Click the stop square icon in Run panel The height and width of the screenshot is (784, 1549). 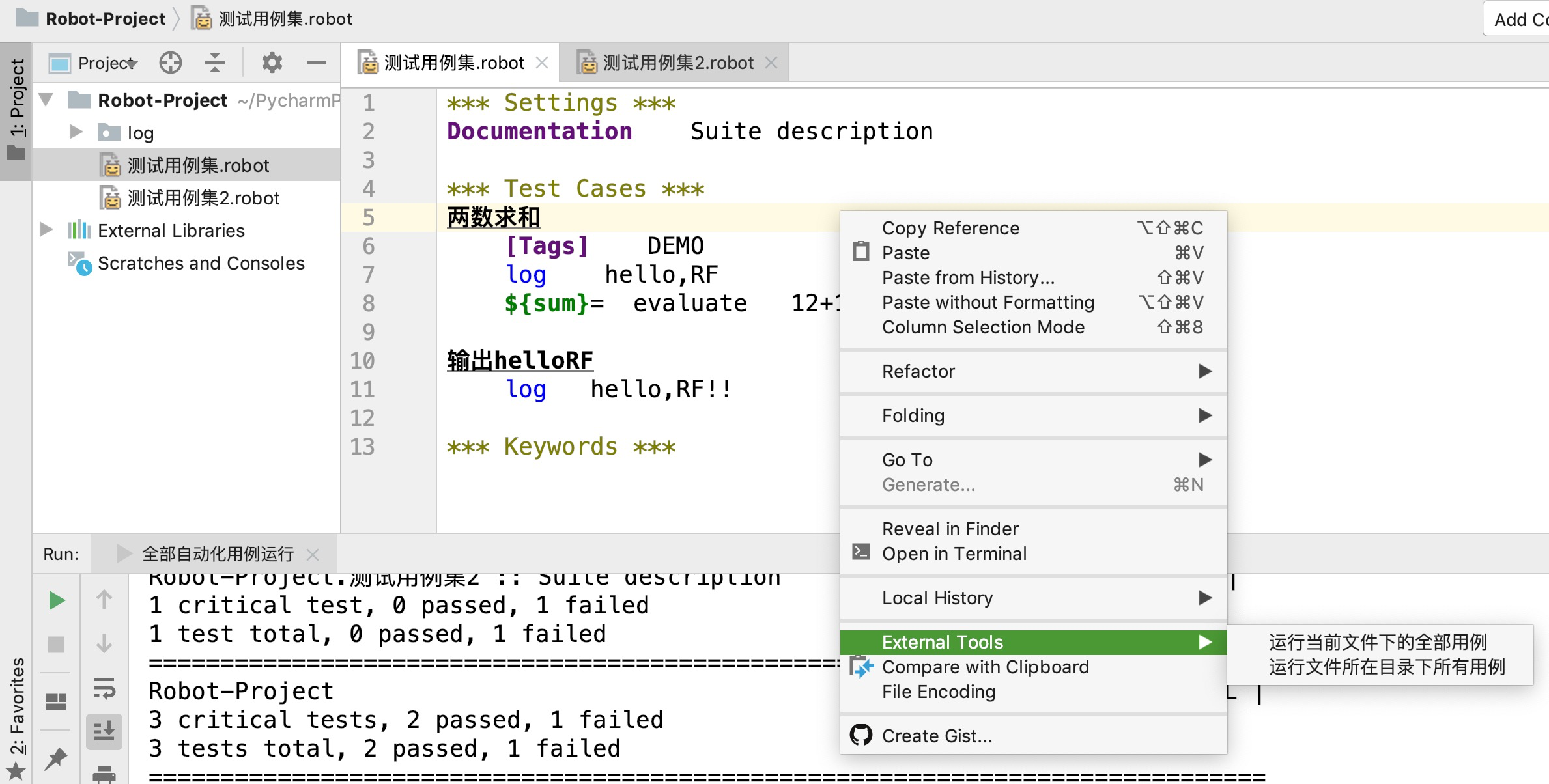tap(57, 644)
